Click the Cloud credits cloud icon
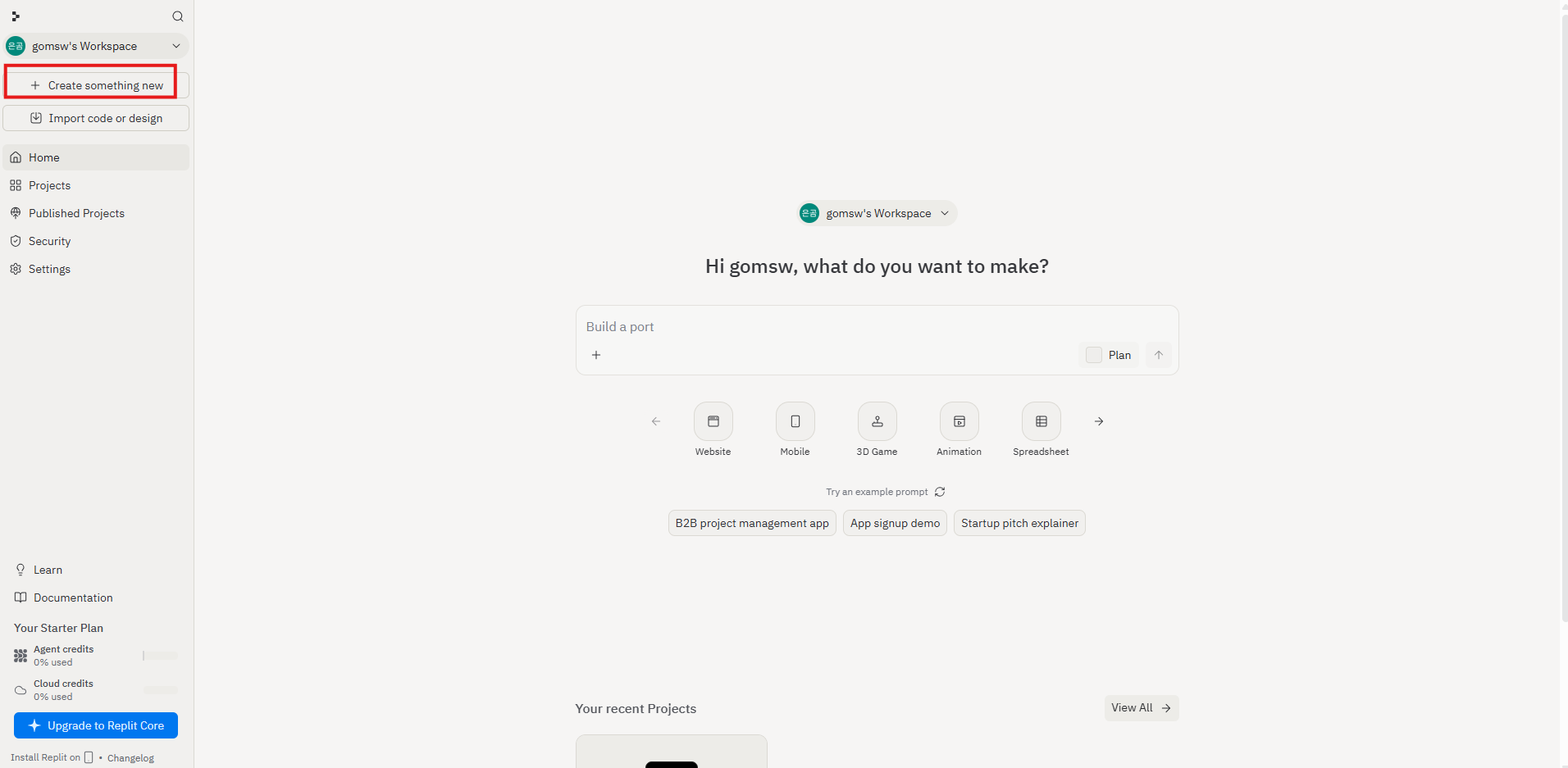The width and height of the screenshot is (1568, 768). coord(21,690)
